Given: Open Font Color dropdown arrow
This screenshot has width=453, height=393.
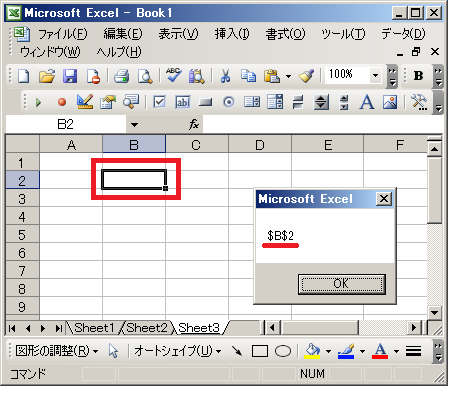Looking at the screenshot, I should [x=396, y=351].
